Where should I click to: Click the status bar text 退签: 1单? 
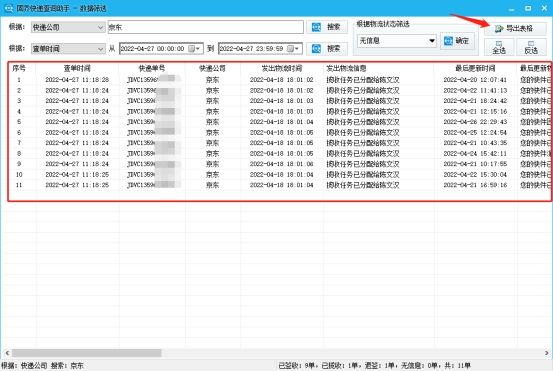tap(380, 365)
